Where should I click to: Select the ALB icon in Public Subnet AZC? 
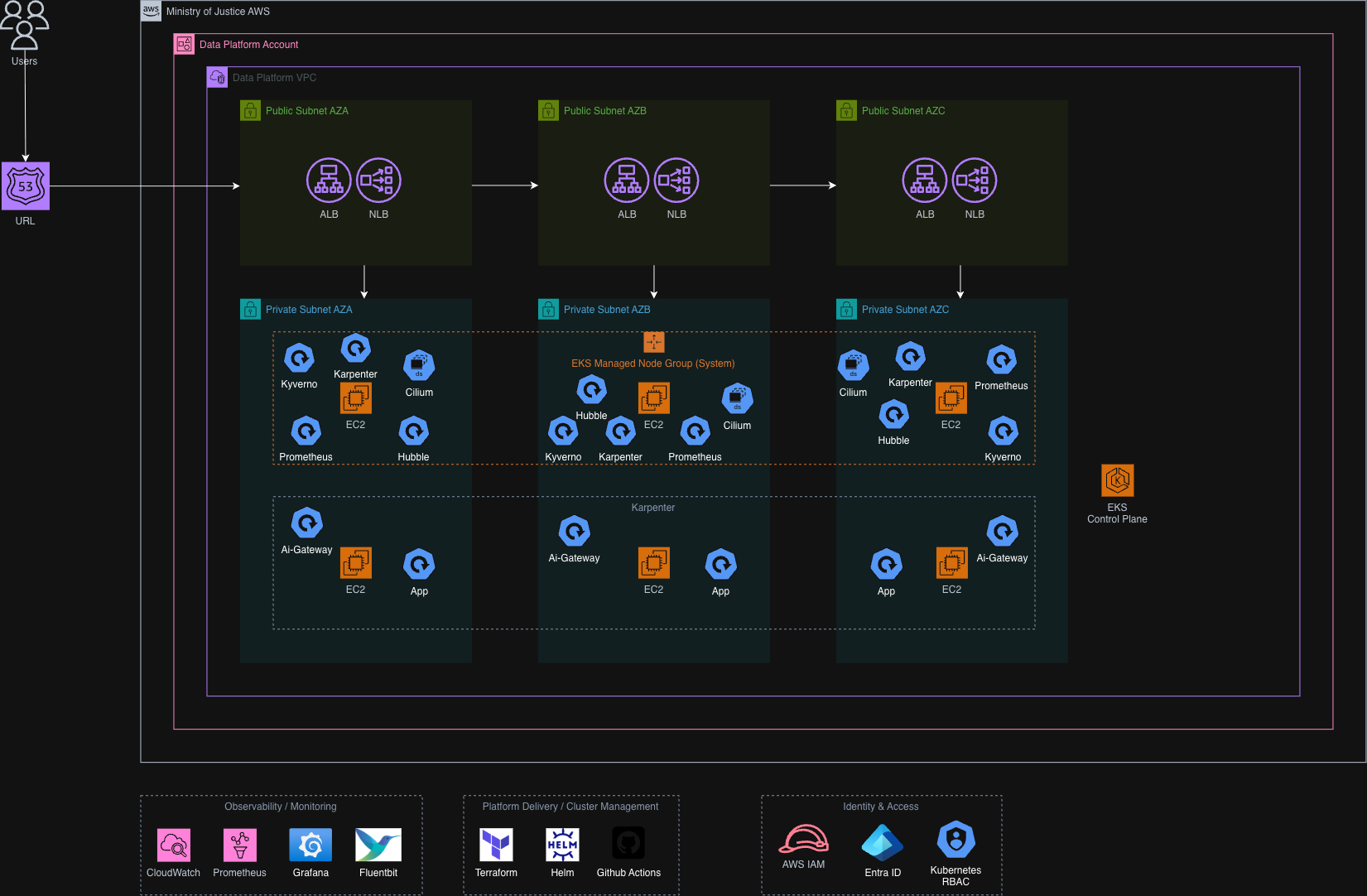(925, 181)
